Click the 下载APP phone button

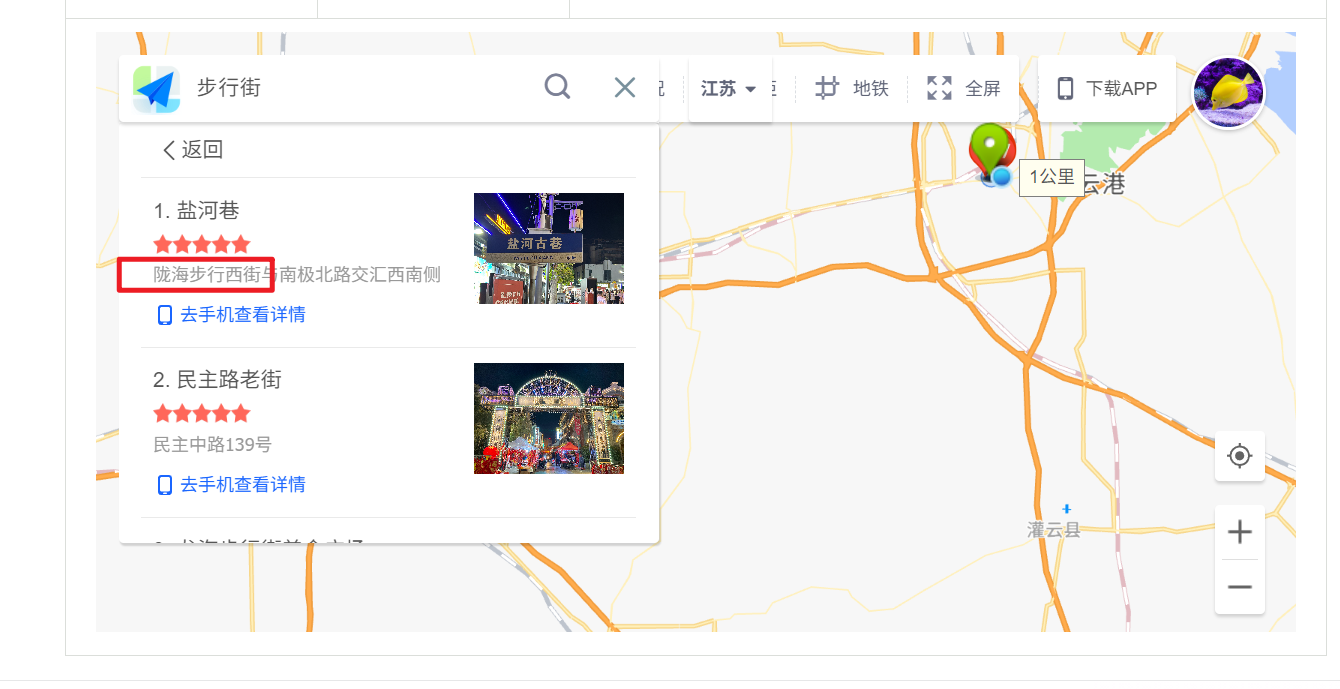pos(1107,88)
